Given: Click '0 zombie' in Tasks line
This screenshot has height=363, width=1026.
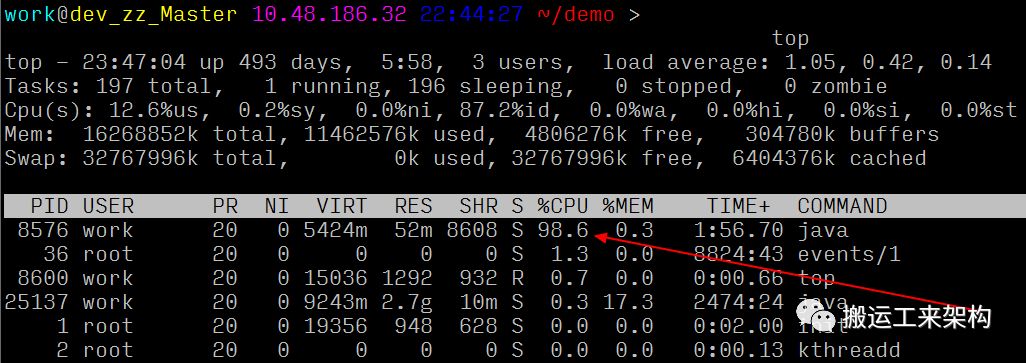Looking at the screenshot, I should click(x=836, y=86).
